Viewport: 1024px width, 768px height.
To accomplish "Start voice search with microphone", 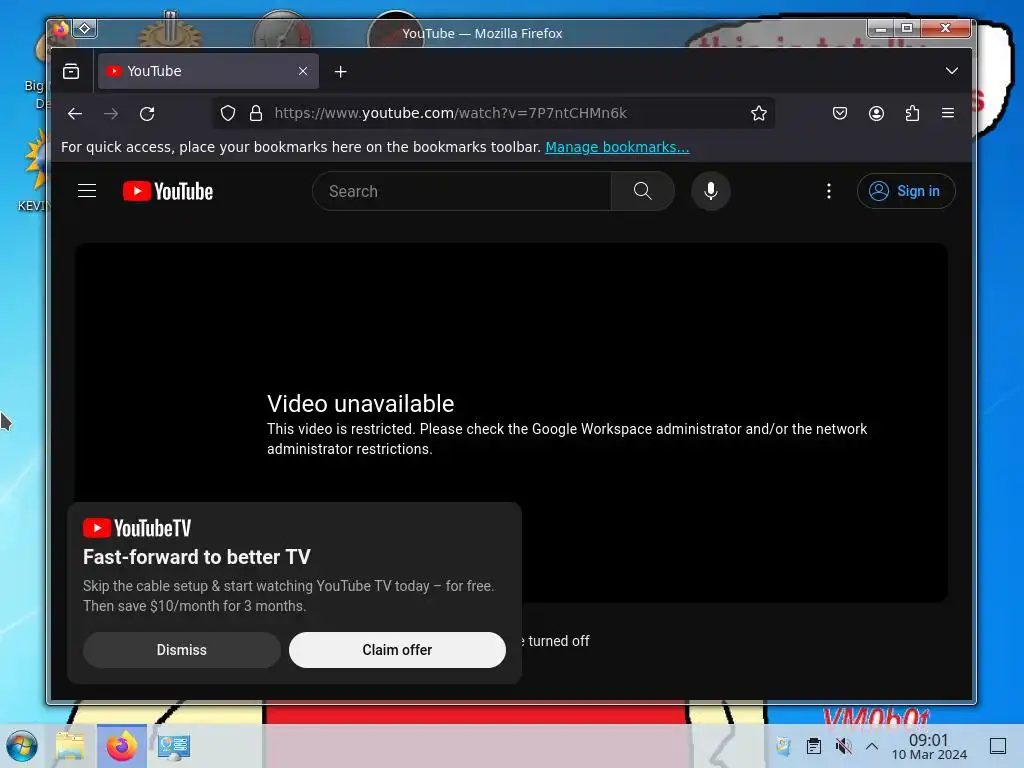I will click(x=711, y=191).
